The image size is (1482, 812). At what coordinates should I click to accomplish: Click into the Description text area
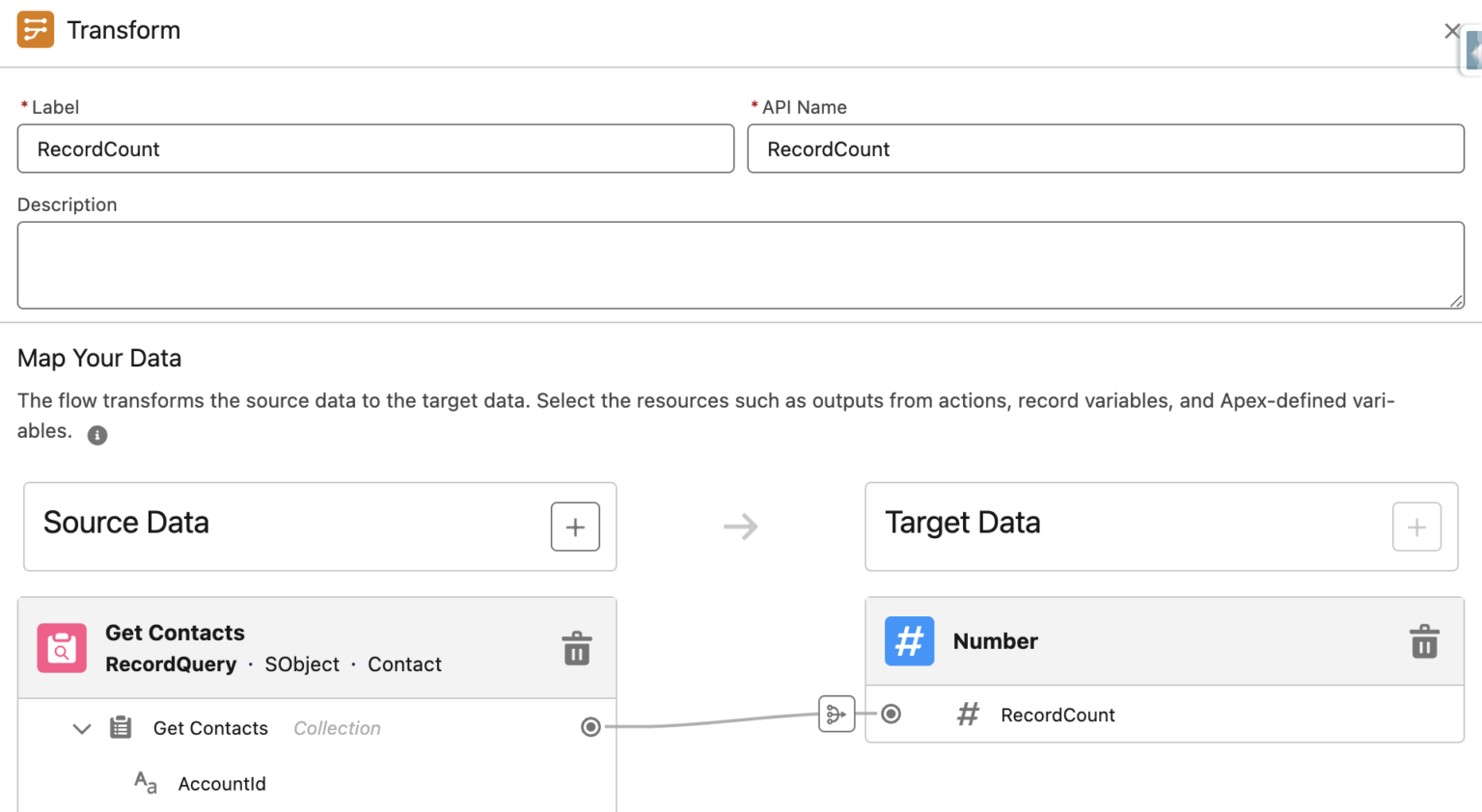741,265
